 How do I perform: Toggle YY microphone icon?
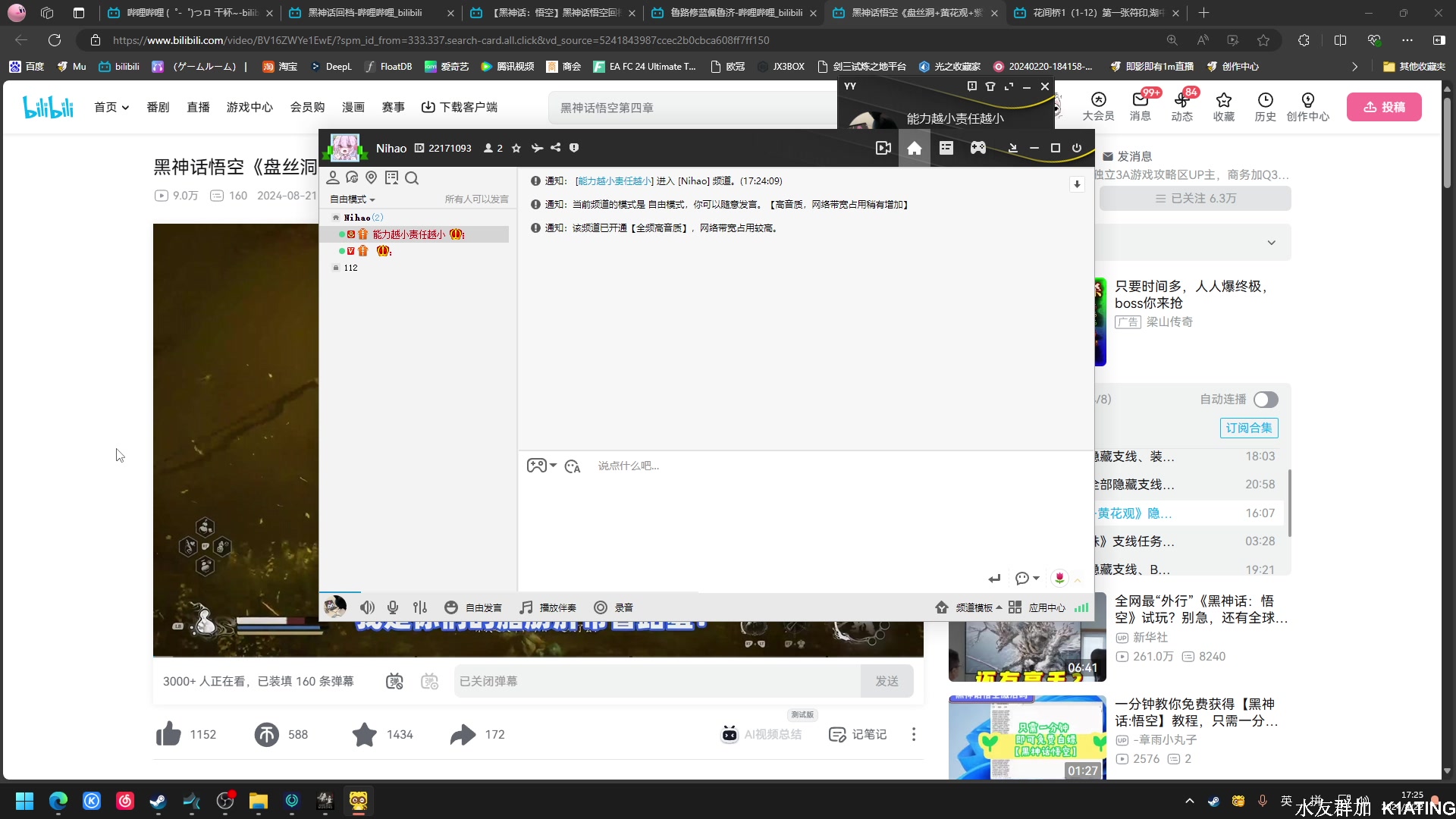(393, 607)
